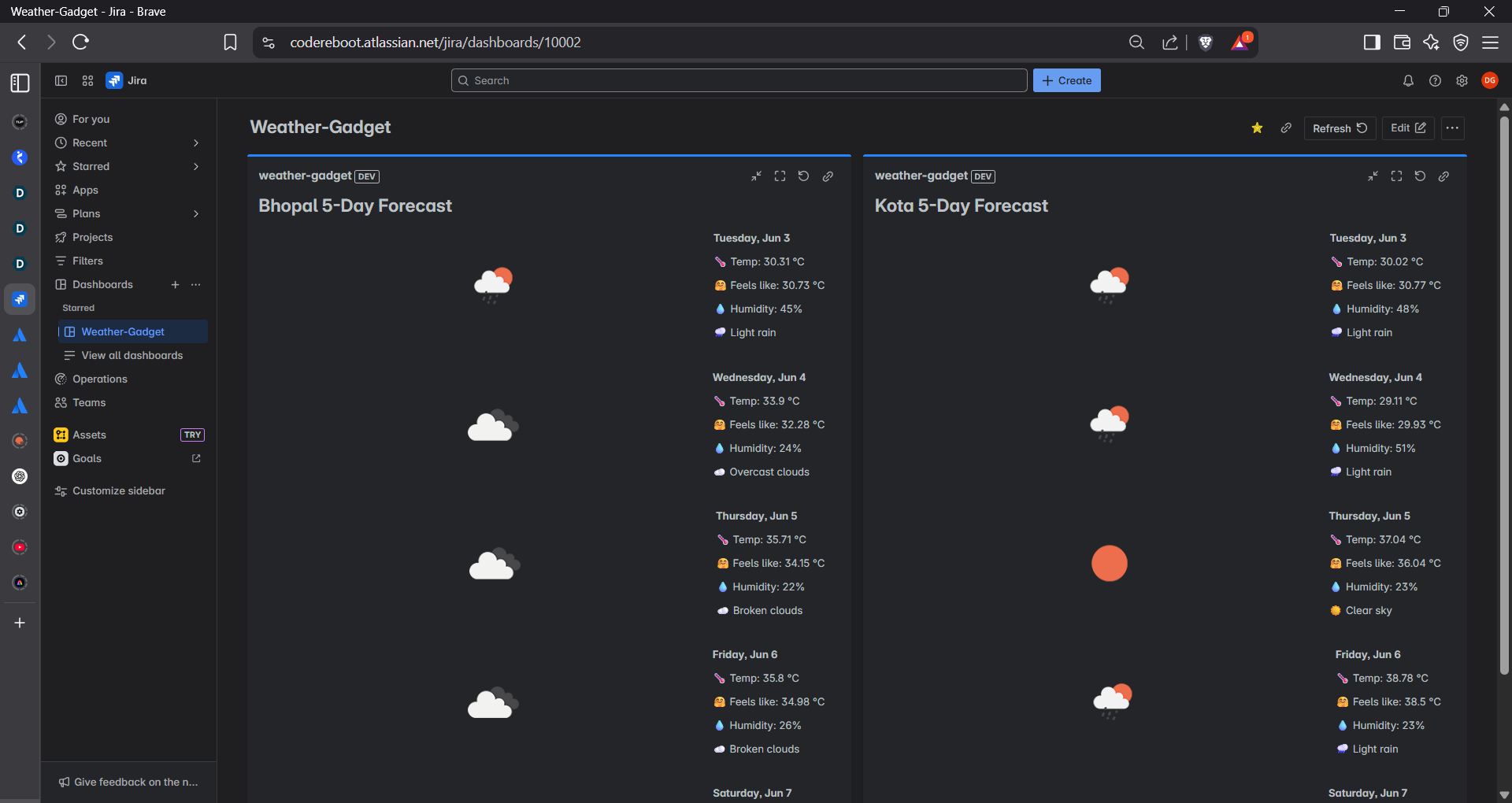Open Brave Rewards triangle icon

[1240, 43]
